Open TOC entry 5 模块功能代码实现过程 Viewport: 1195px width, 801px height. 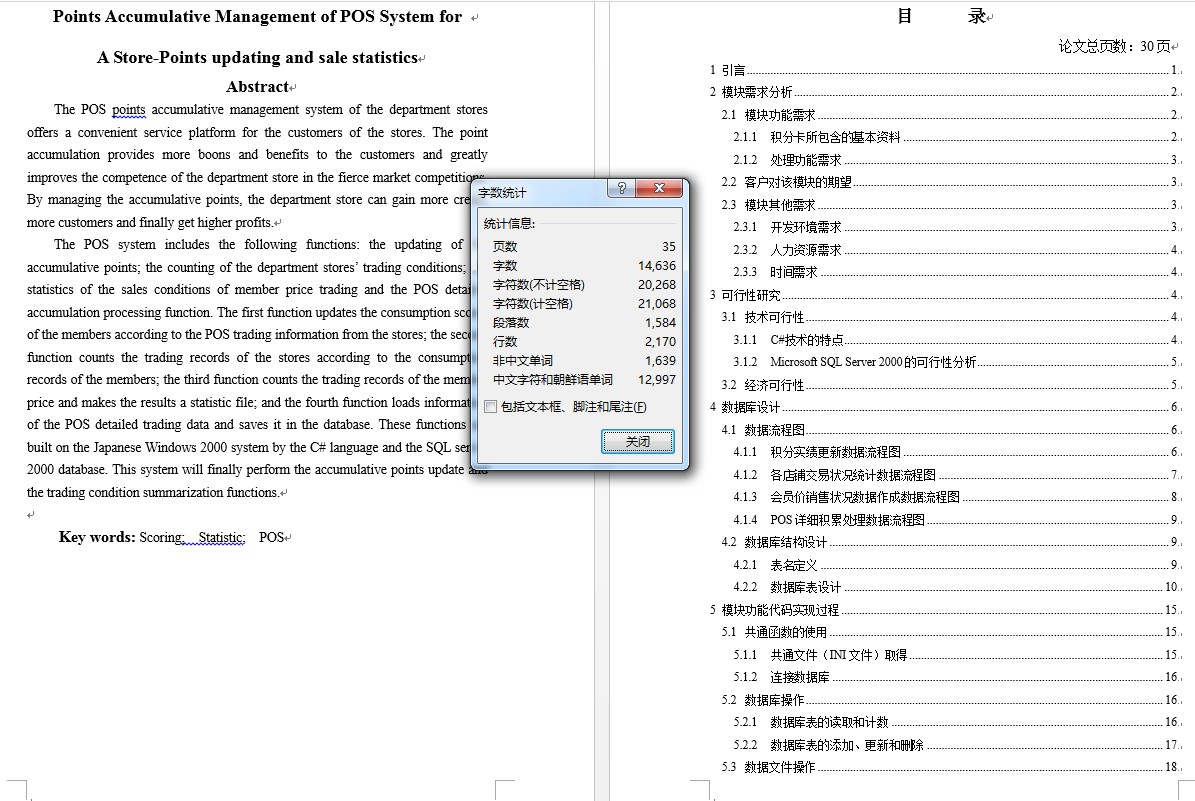click(944, 610)
